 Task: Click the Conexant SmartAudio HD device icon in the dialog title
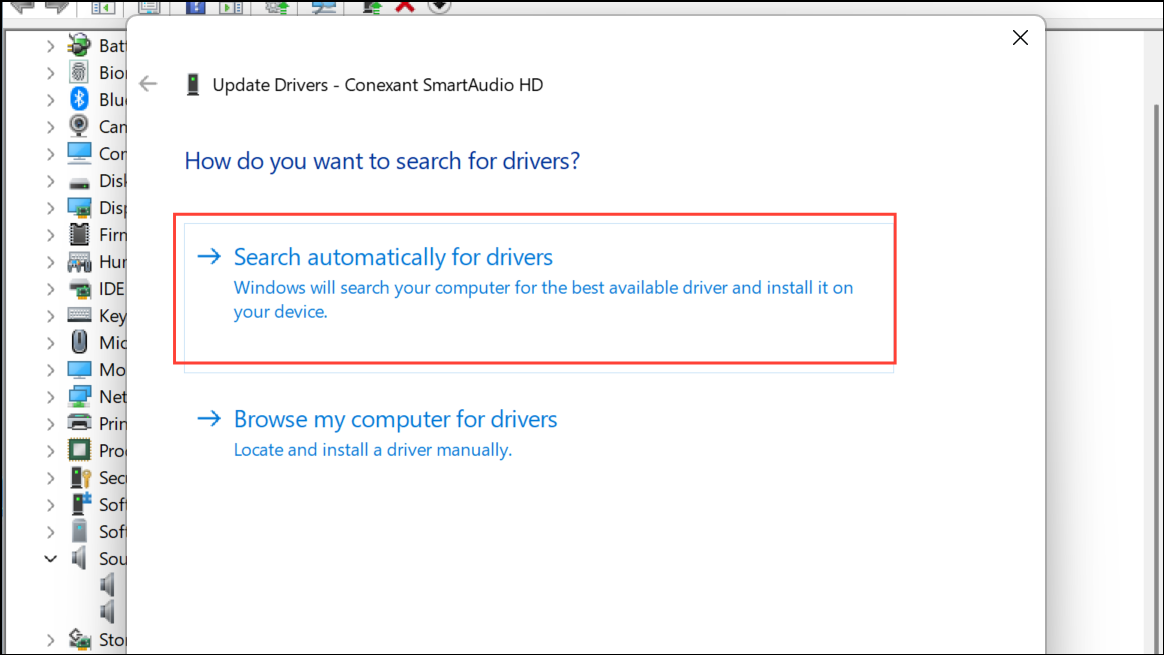tap(193, 85)
